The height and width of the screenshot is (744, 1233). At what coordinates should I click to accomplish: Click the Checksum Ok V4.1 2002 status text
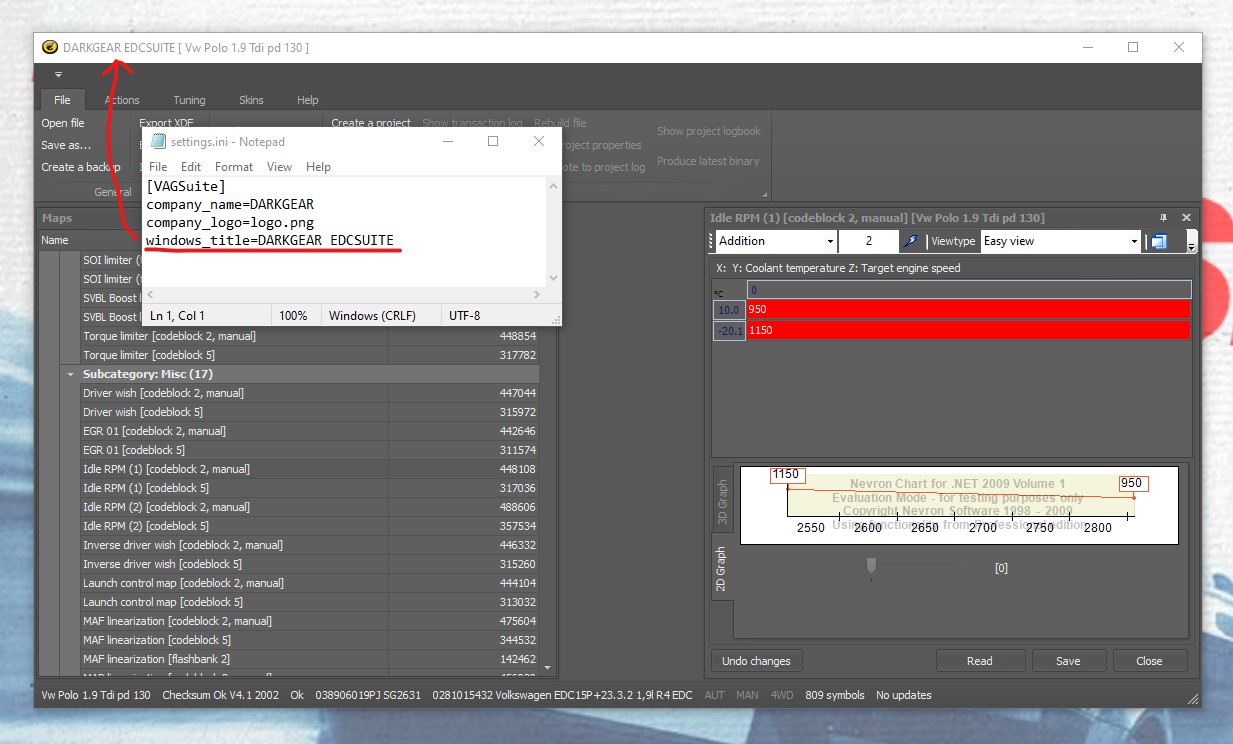click(220, 695)
